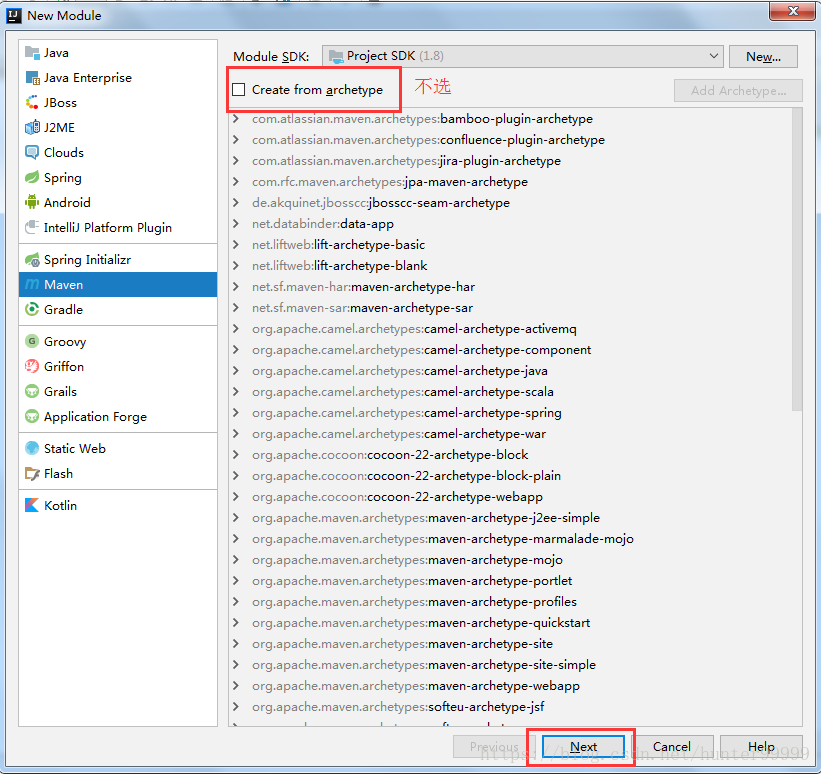The width and height of the screenshot is (821, 774).
Task: Click the archetype list vertical scrollbar
Action: click(x=797, y=259)
